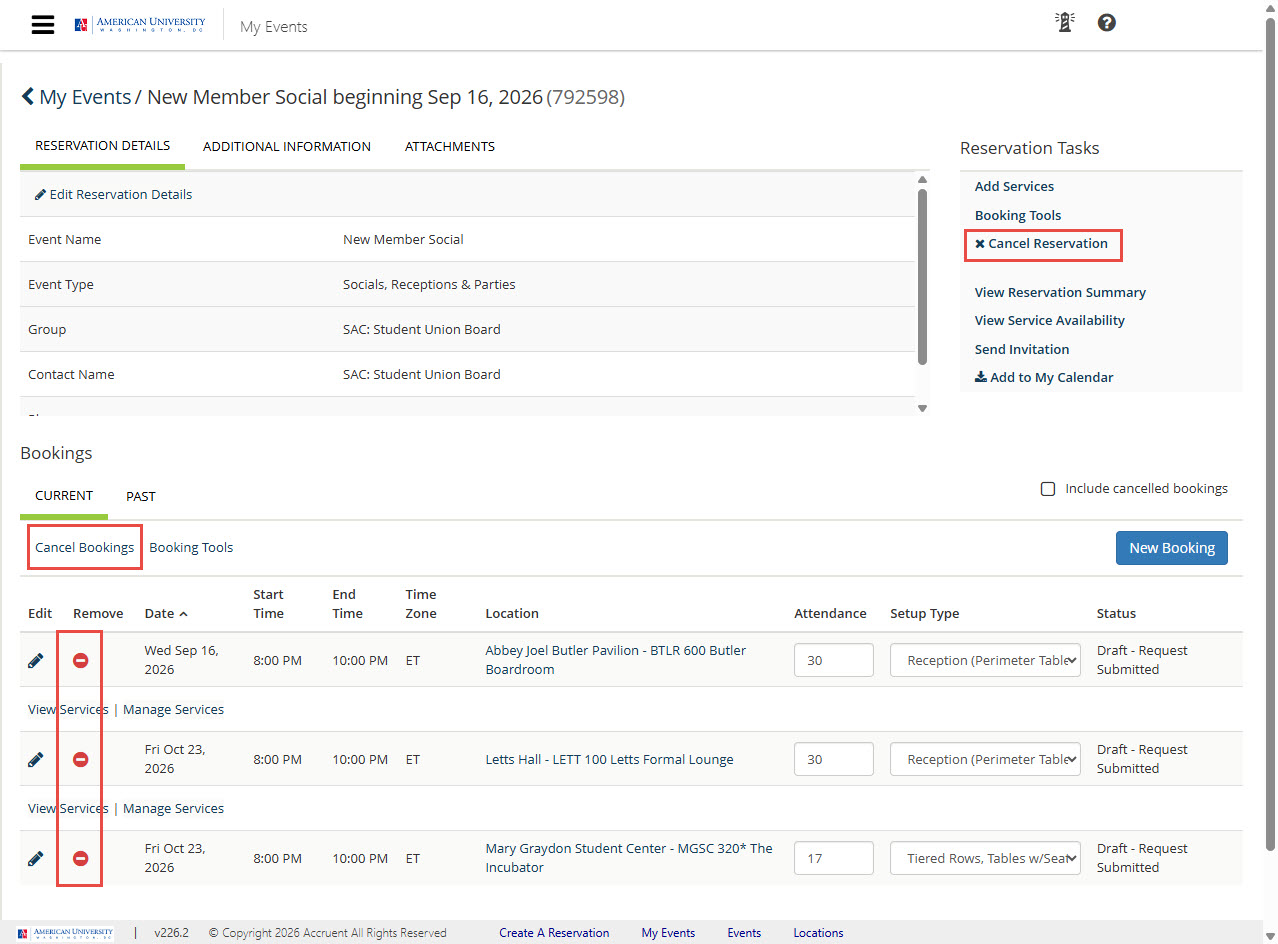The width and height of the screenshot is (1278, 944).
Task: Open Setup Type dropdown for The Incubator
Action: (985, 858)
